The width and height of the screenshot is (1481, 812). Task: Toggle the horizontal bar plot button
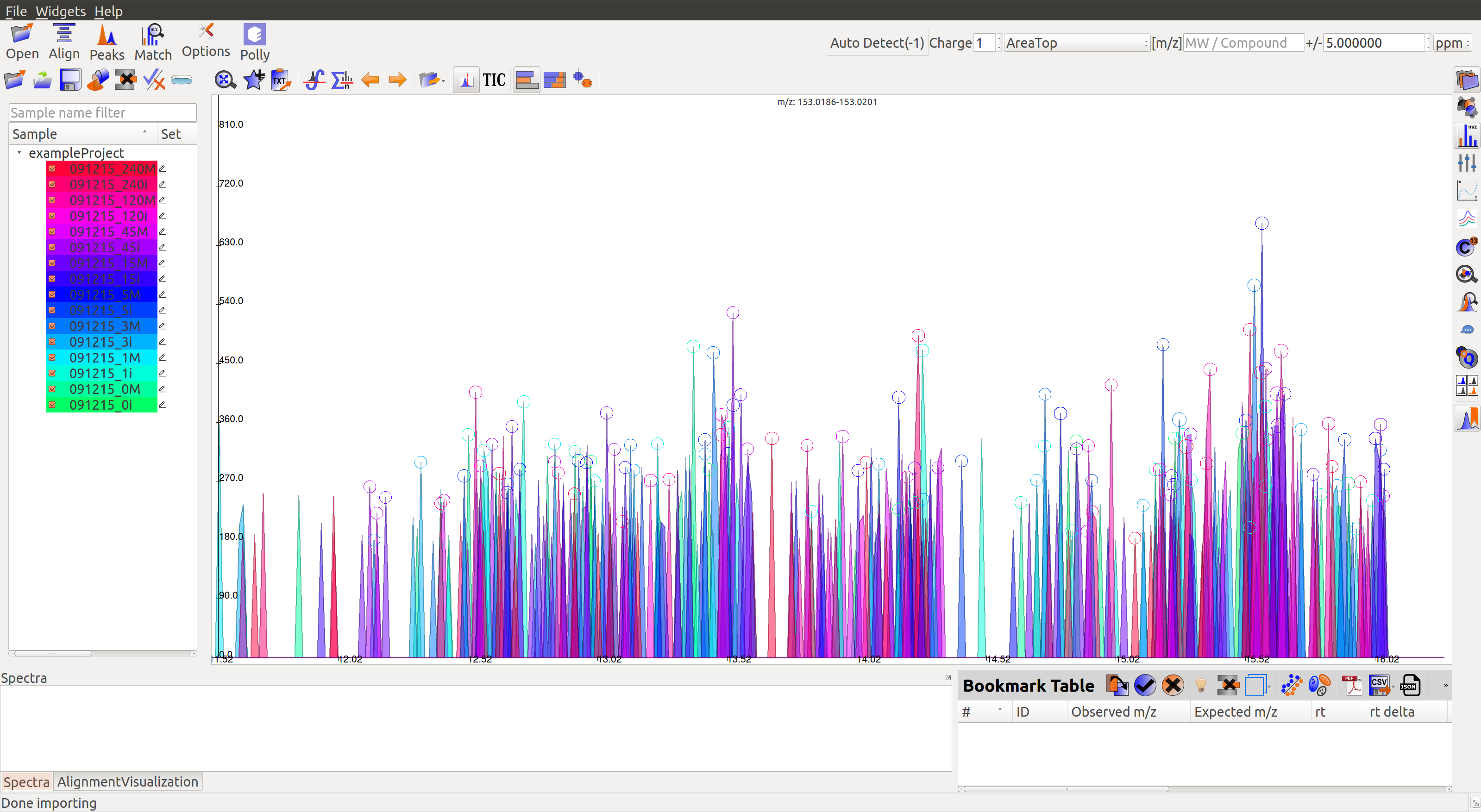(527, 80)
